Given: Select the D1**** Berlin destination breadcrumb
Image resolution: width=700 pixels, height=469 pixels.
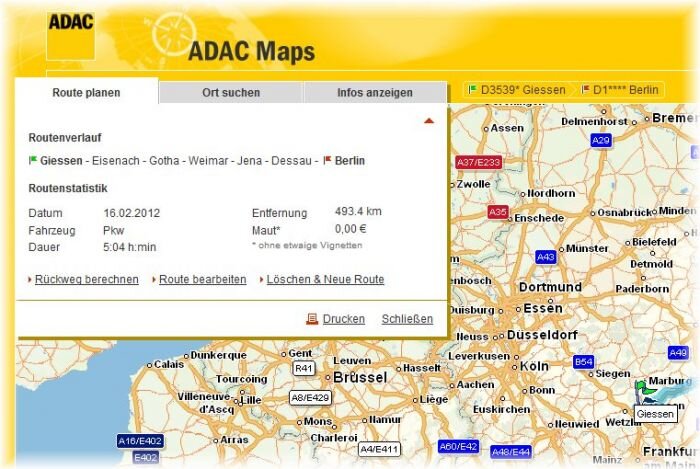Looking at the screenshot, I should (621, 90).
